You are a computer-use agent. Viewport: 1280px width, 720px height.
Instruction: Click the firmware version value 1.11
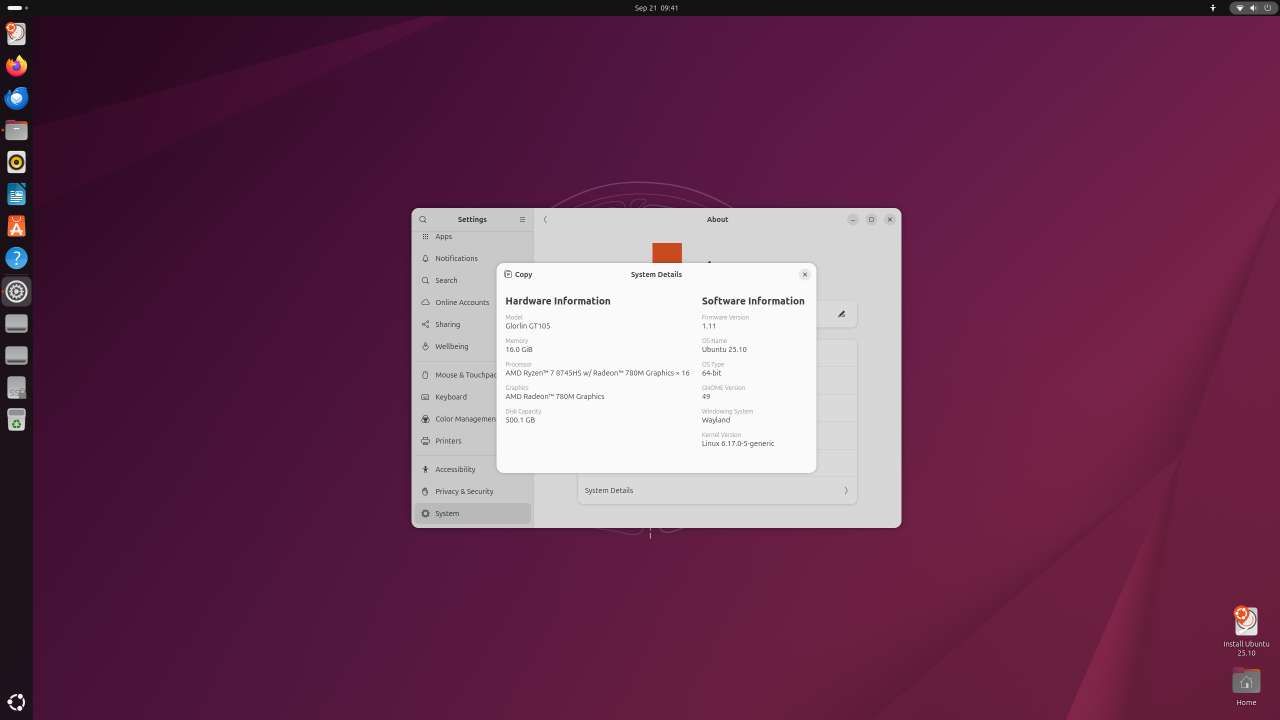point(709,326)
